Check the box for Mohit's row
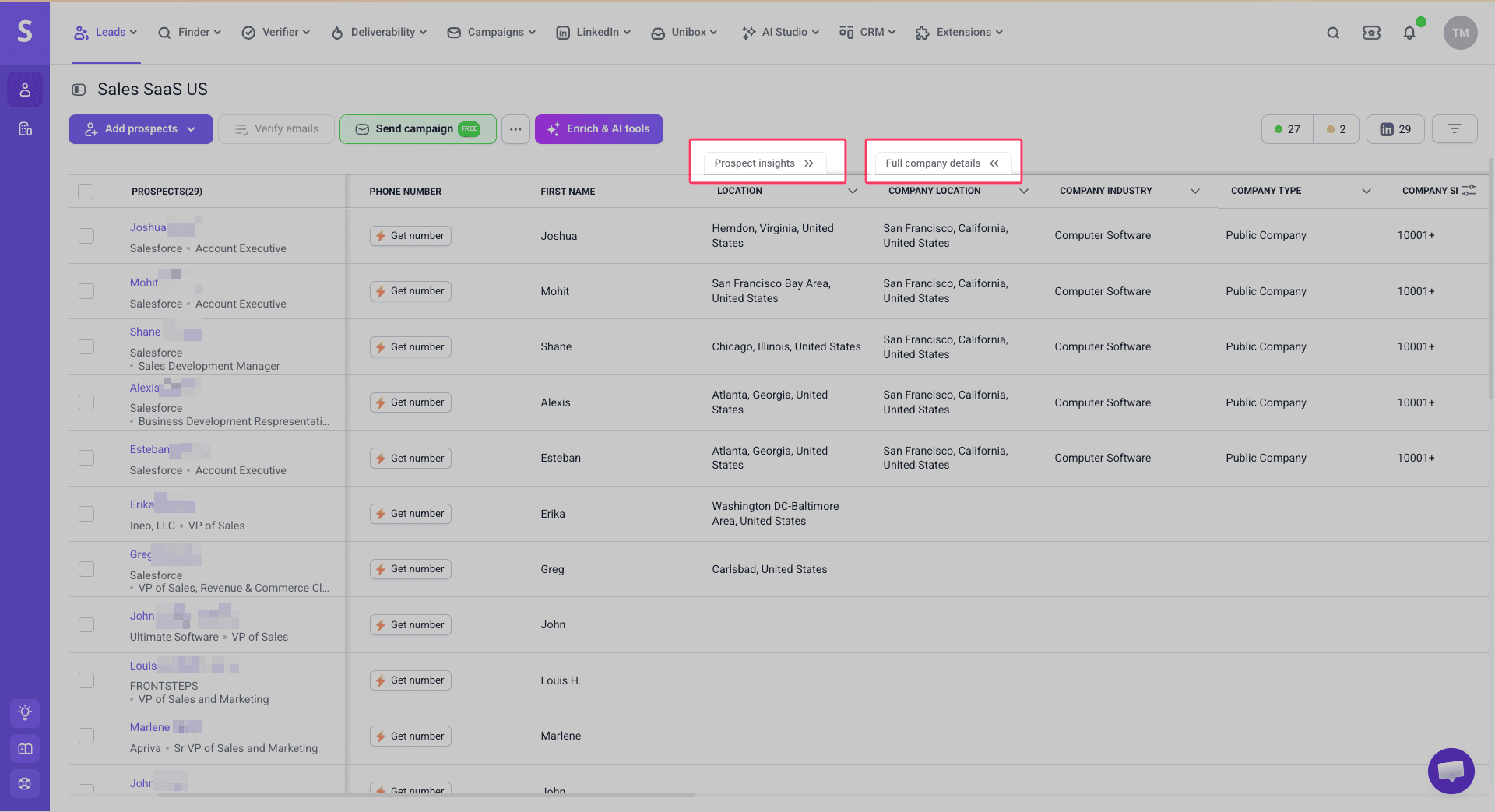Image resolution: width=1495 pixels, height=812 pixels. 86,291
